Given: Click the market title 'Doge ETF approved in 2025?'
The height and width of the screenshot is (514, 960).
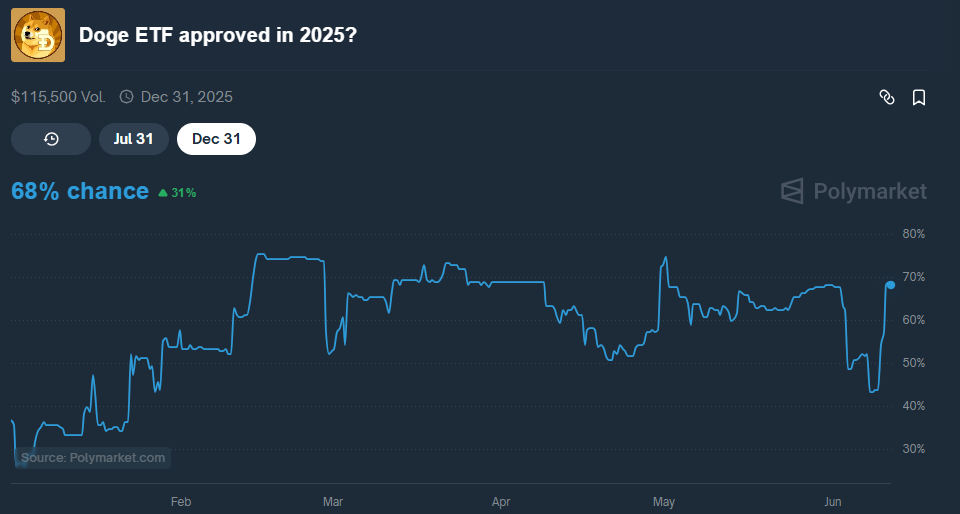Looking at the screenshot, I should [218, 35].
